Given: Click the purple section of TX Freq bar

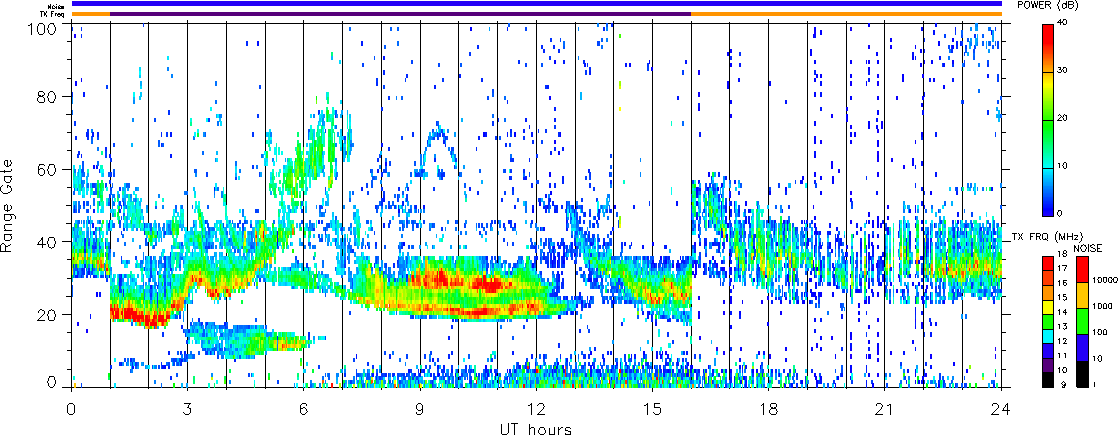Looking at the screenshot, I should pyautogui.click(x=400, y=14).
